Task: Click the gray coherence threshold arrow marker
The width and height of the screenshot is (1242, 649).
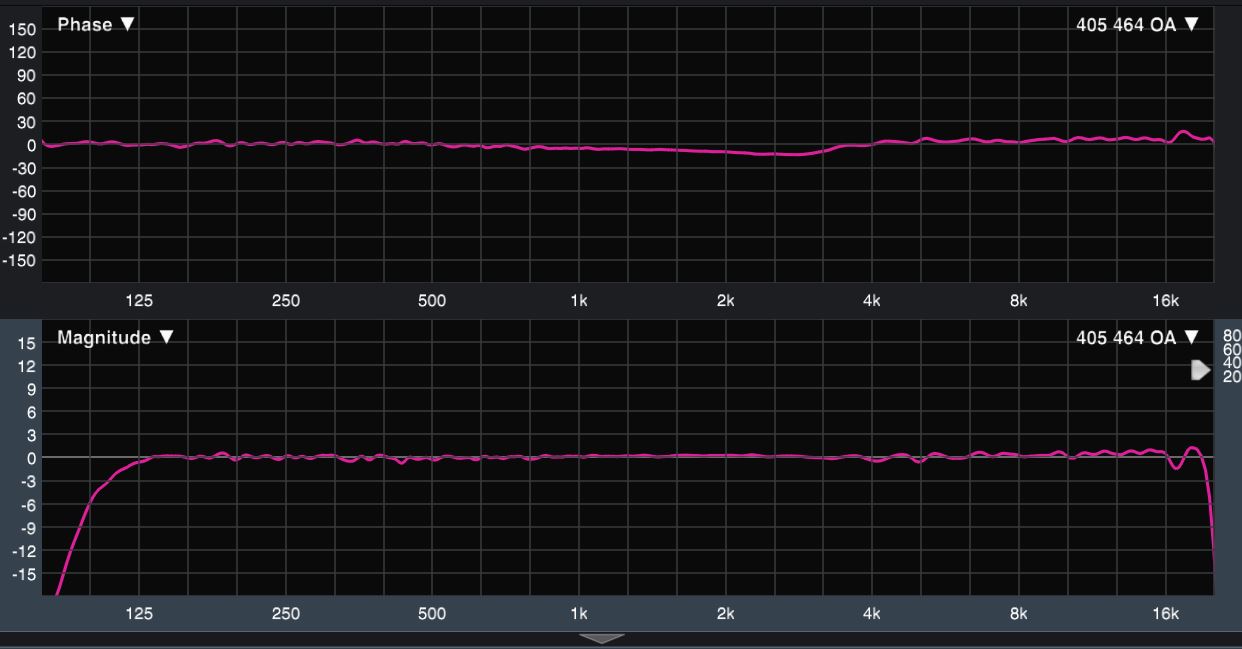Action: [1201, 371]
